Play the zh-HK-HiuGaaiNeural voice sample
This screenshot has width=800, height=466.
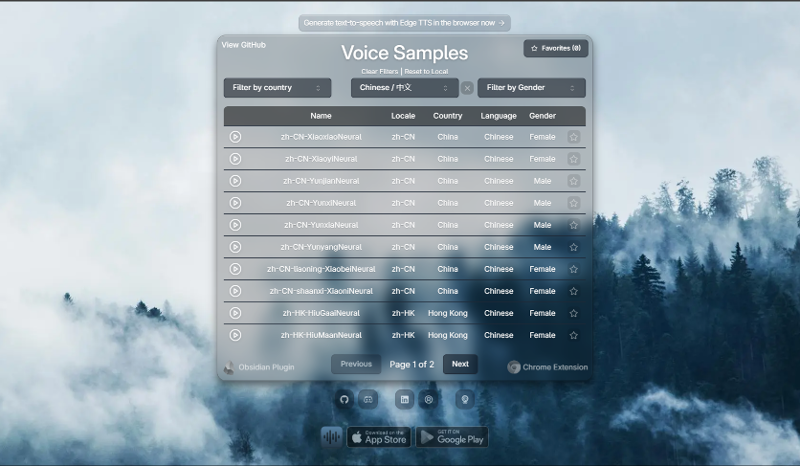coord(235,313)
